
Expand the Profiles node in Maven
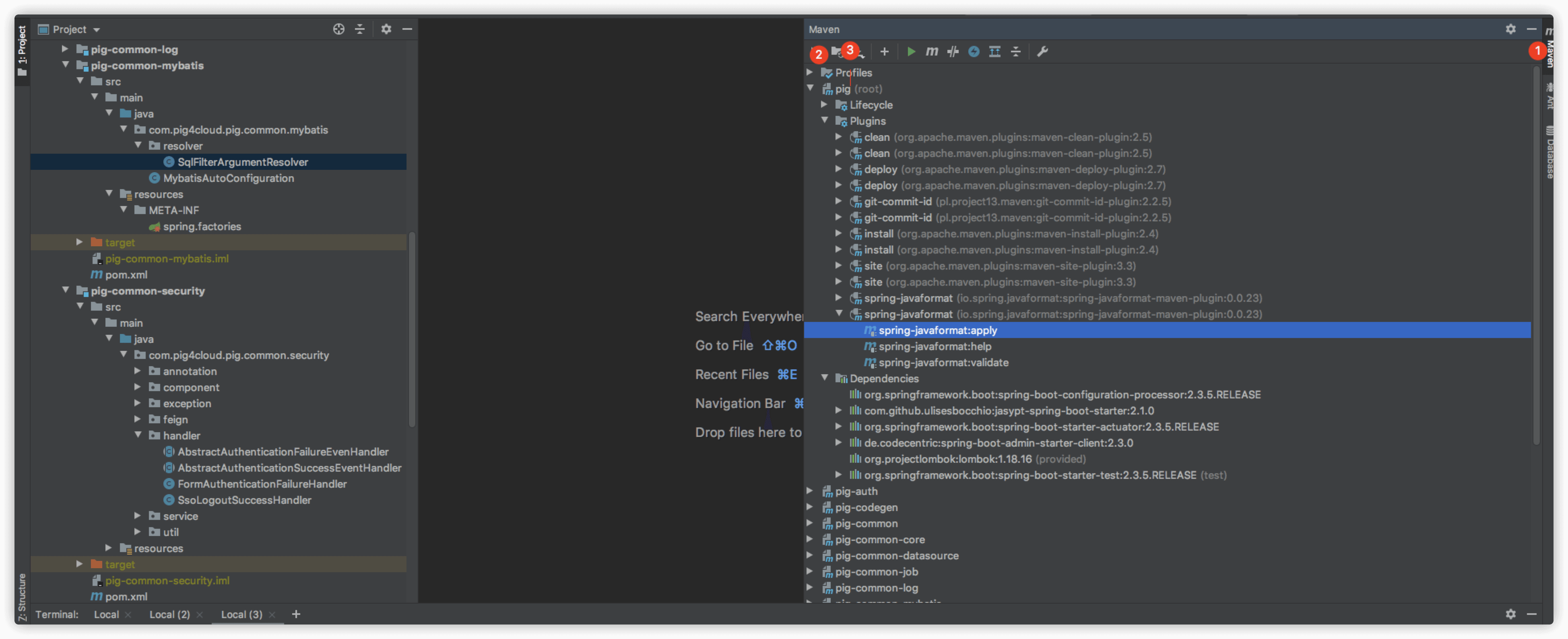pos(810,72)
